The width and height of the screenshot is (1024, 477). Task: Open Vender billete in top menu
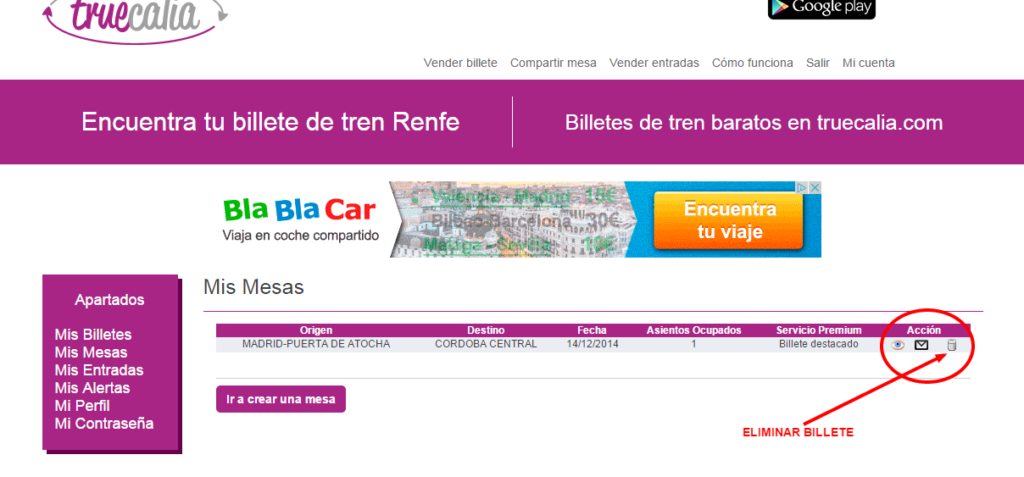[x=460, y=62]
